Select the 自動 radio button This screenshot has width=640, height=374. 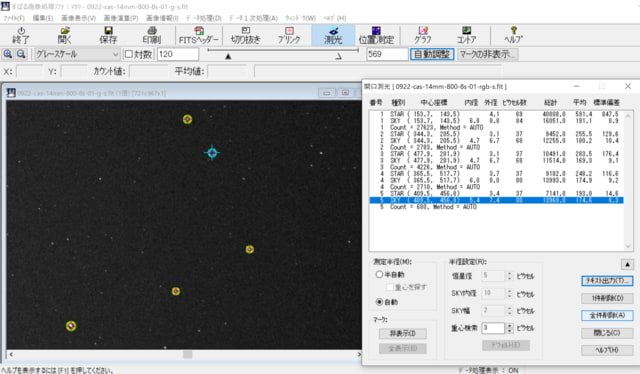pyautogui.click(x=379, y=302)
